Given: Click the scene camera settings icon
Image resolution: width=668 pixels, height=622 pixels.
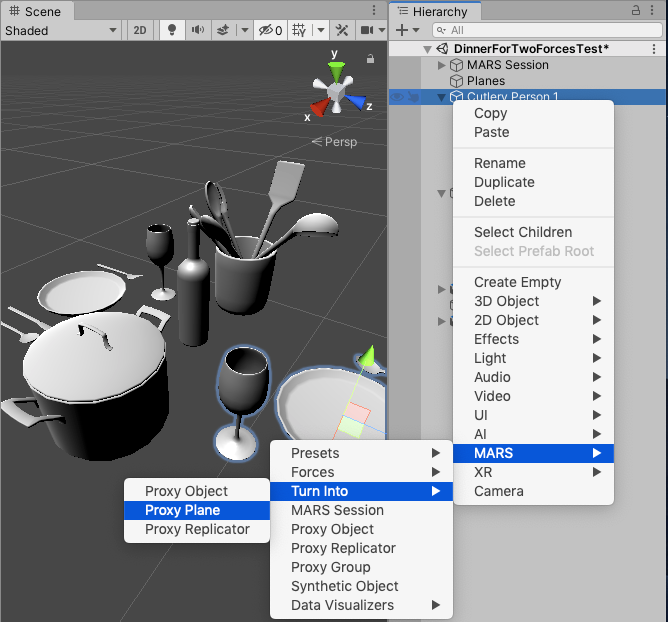Looking at the screenshot, I should pos(368,30).
